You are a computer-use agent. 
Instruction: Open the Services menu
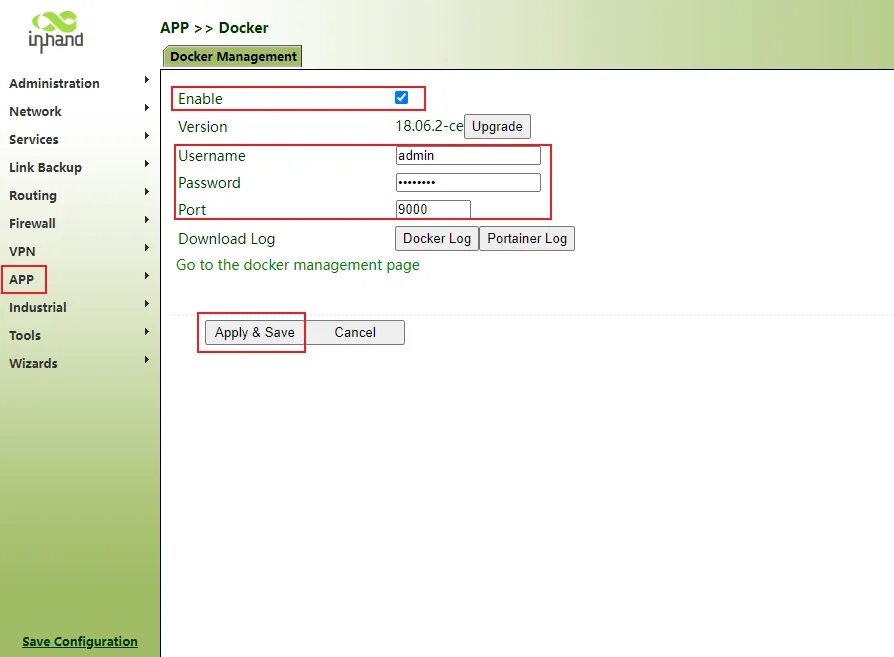[x=34, y=139]
